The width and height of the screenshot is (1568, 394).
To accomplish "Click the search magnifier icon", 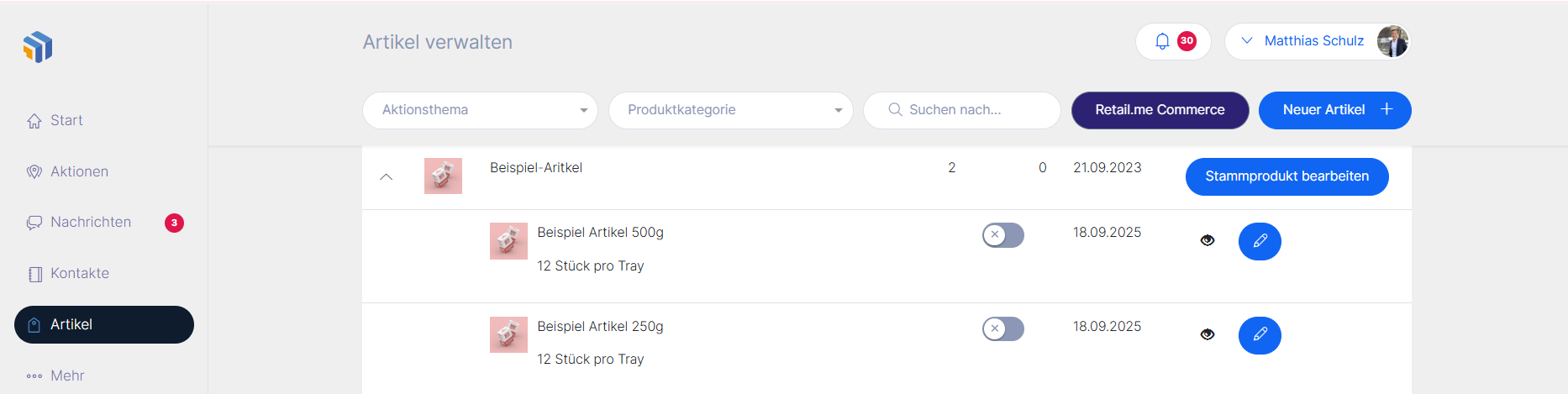I will tap(895, 110).
